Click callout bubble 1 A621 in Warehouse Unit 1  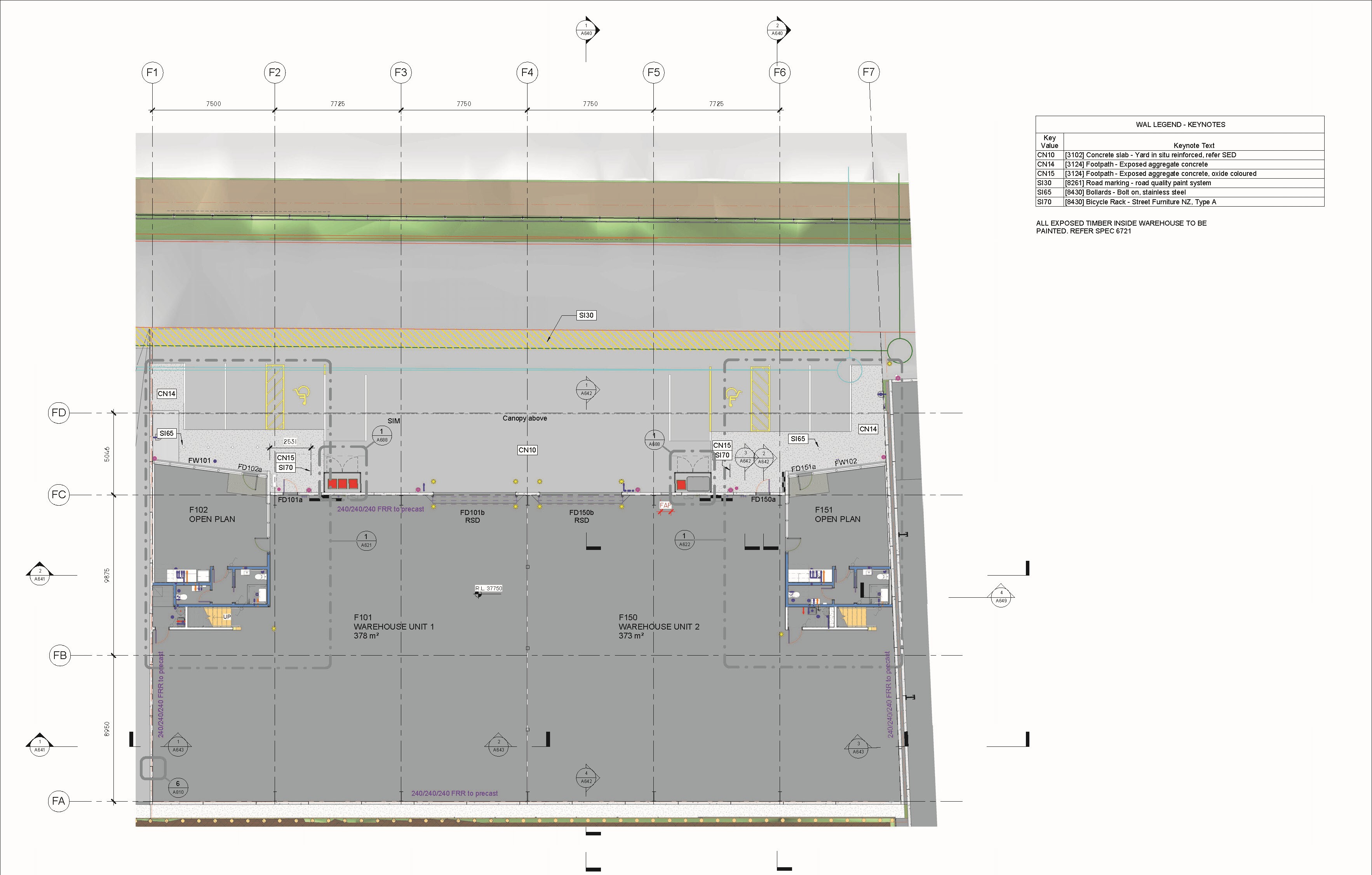[366, 540]
